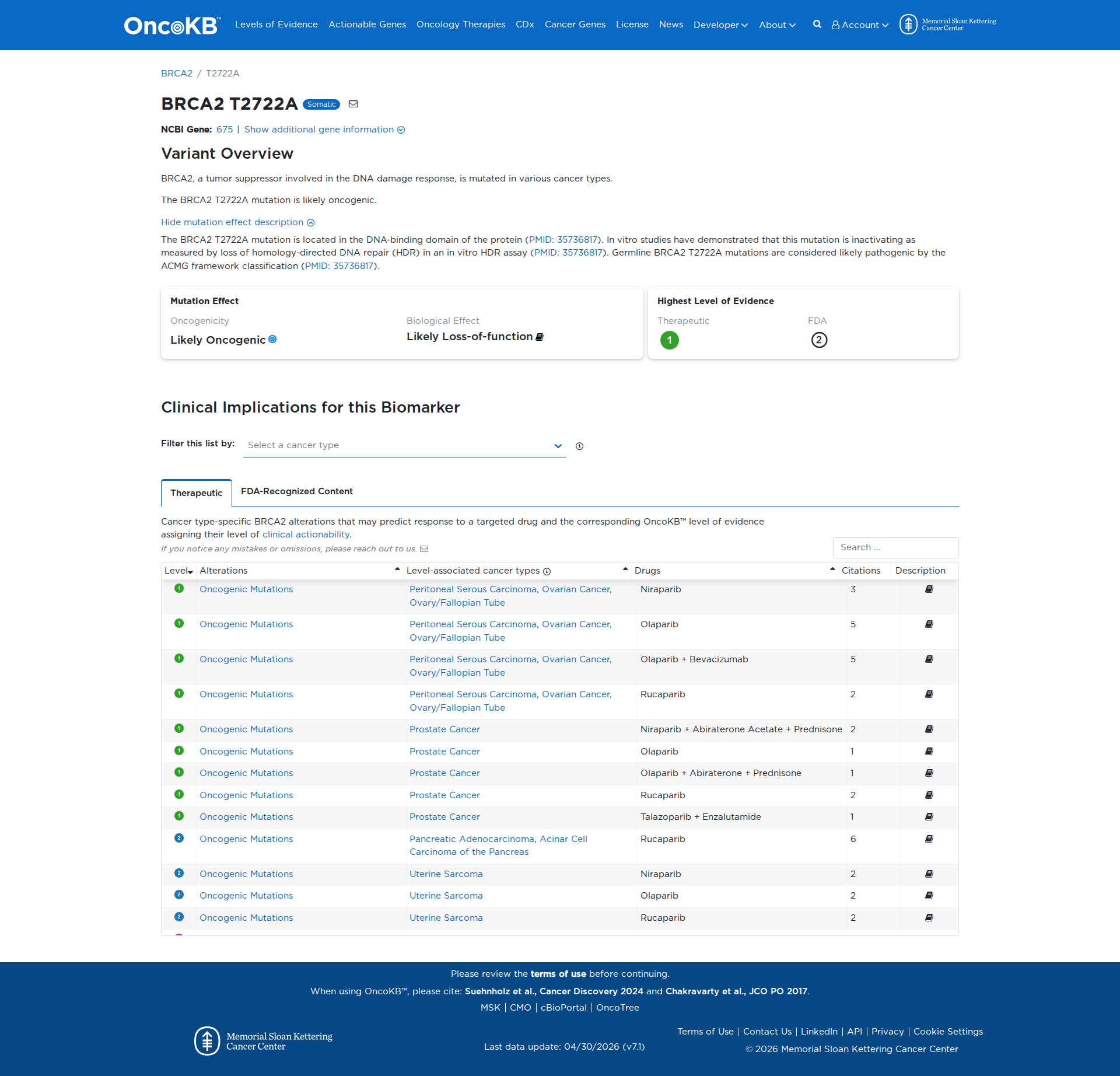The image size is (1120, 1076).
Task: Open Contact Us footer link
Action: [767, 1032]
